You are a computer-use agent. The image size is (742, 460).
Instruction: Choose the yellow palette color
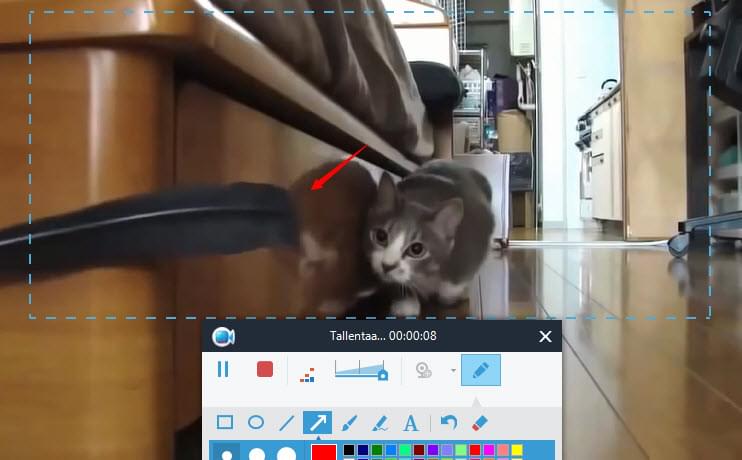517,451
